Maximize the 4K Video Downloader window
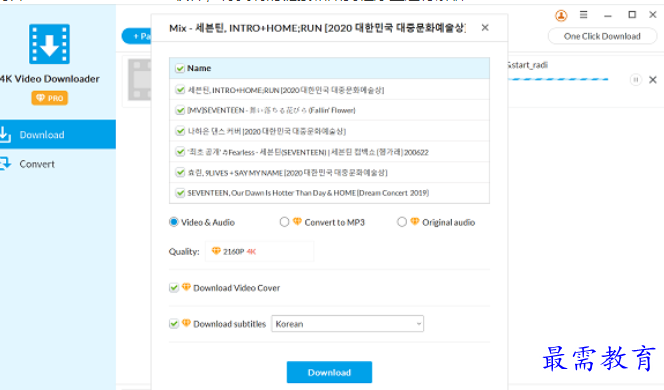Image resolution: width=664 pixels, height=390 pixels. point(632,15)
